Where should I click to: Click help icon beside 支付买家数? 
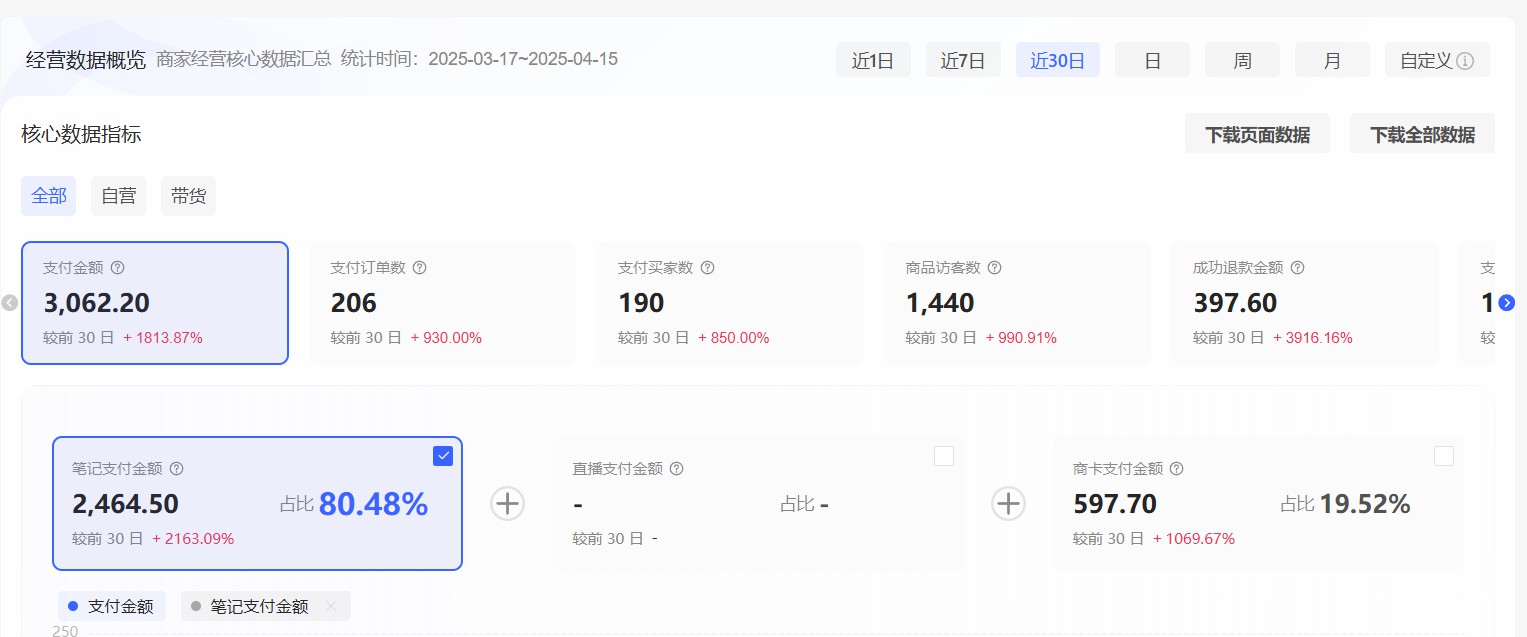(x=707, y=268)
